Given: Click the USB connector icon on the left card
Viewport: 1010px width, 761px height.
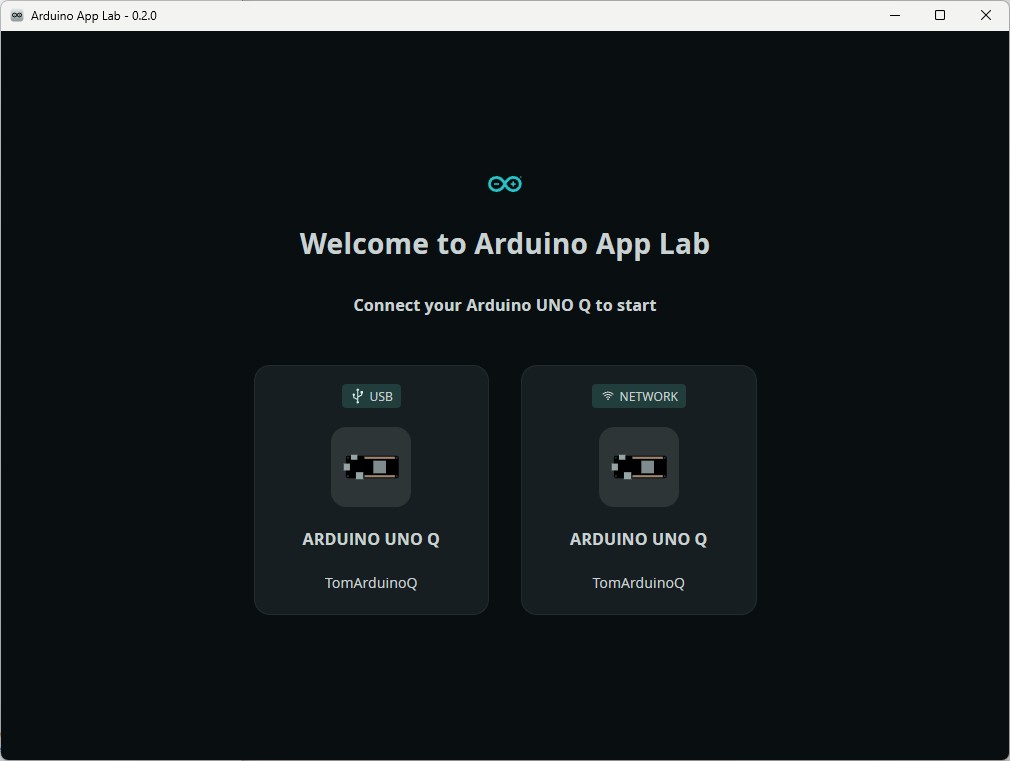Looking at the screenshot, I should click(356, 396).
